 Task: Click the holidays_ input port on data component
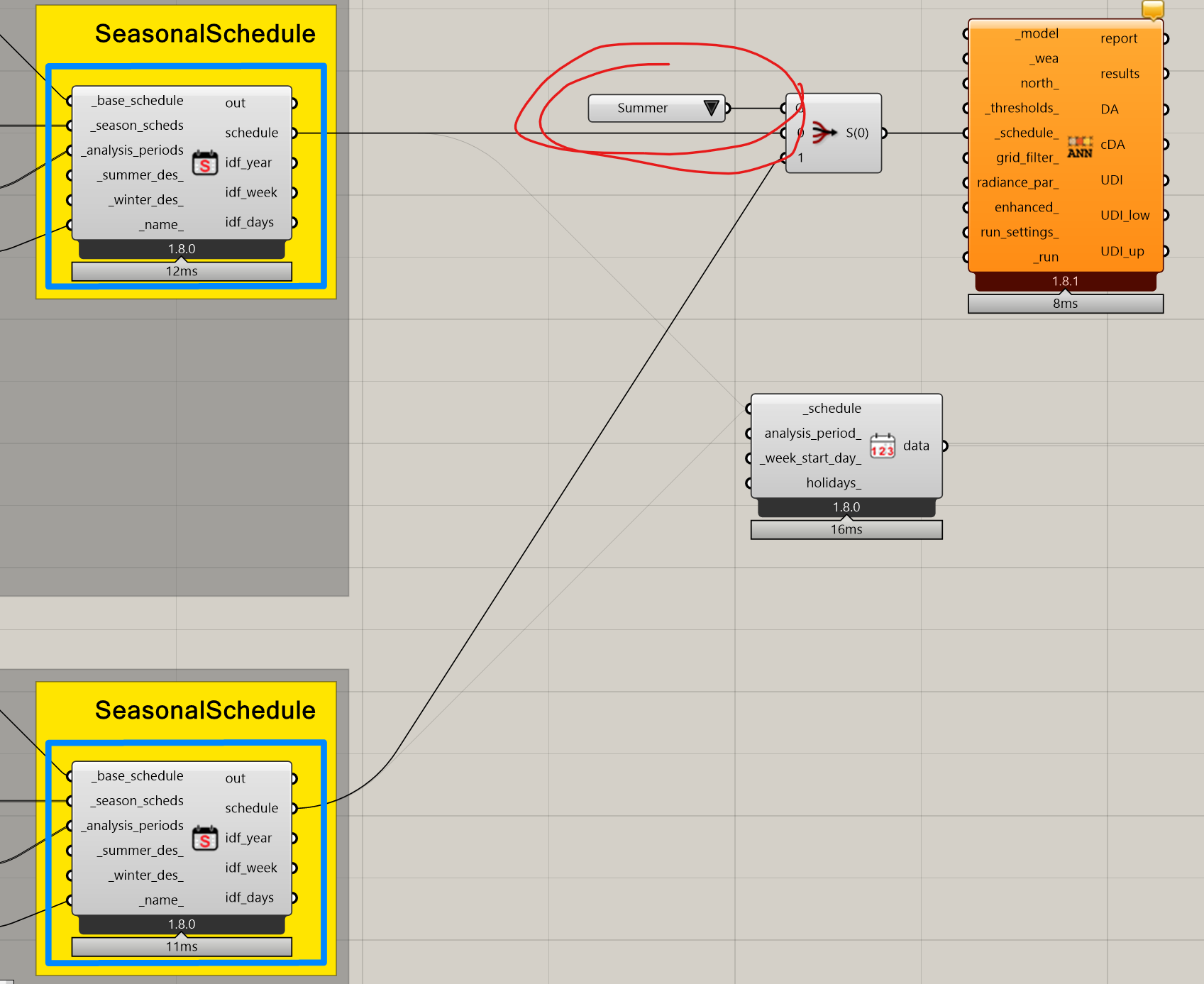(749, 482)
